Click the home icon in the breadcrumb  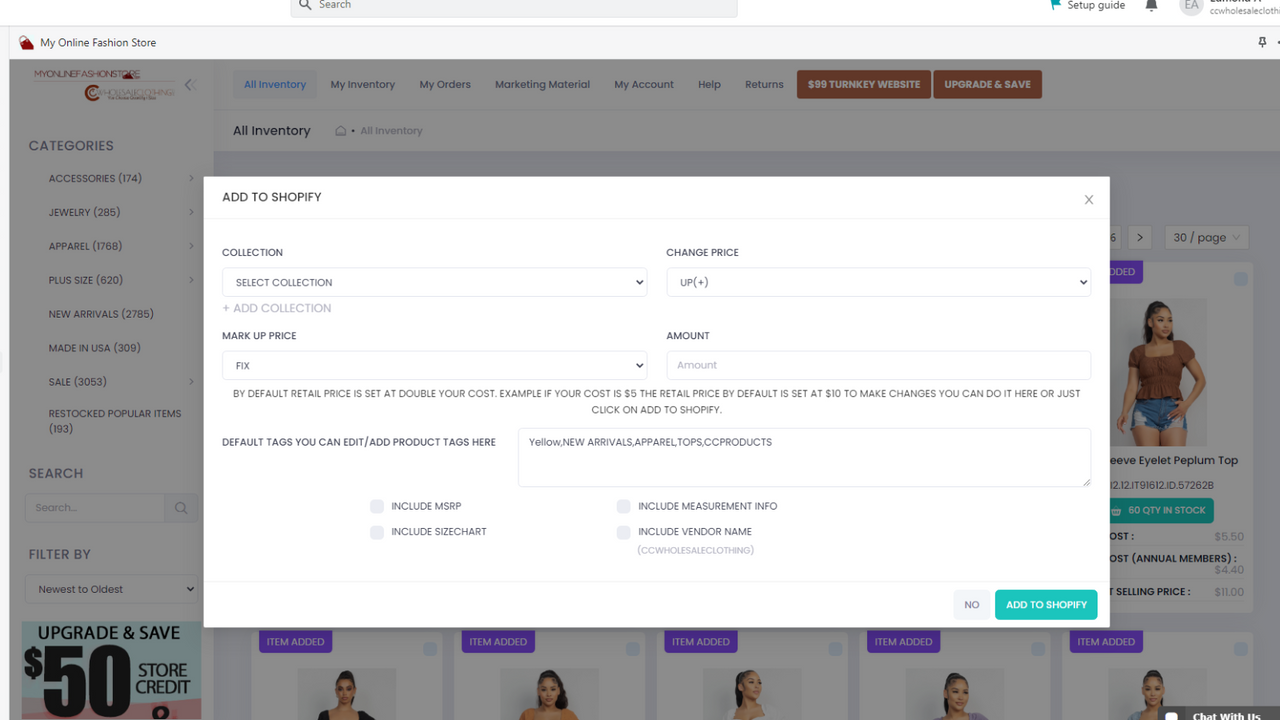click(340, 130)
